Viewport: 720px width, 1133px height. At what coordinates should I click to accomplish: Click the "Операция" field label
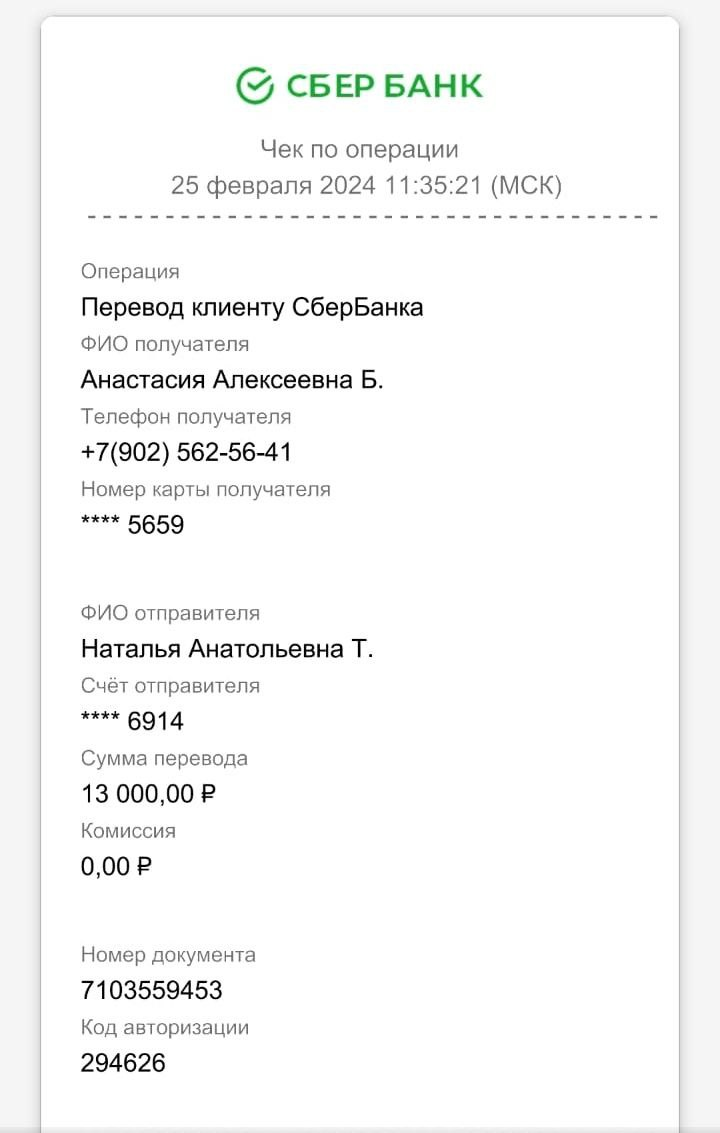point(130,272)
